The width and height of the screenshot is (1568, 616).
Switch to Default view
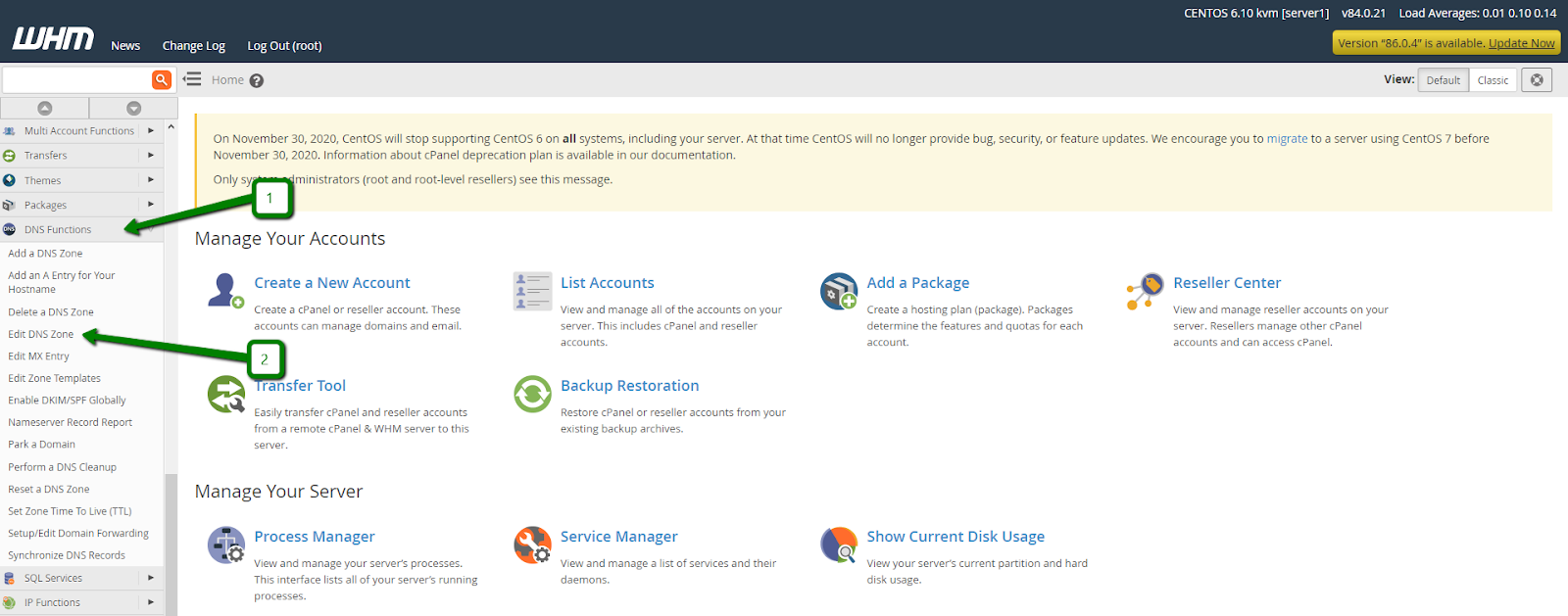[1443, 80]
